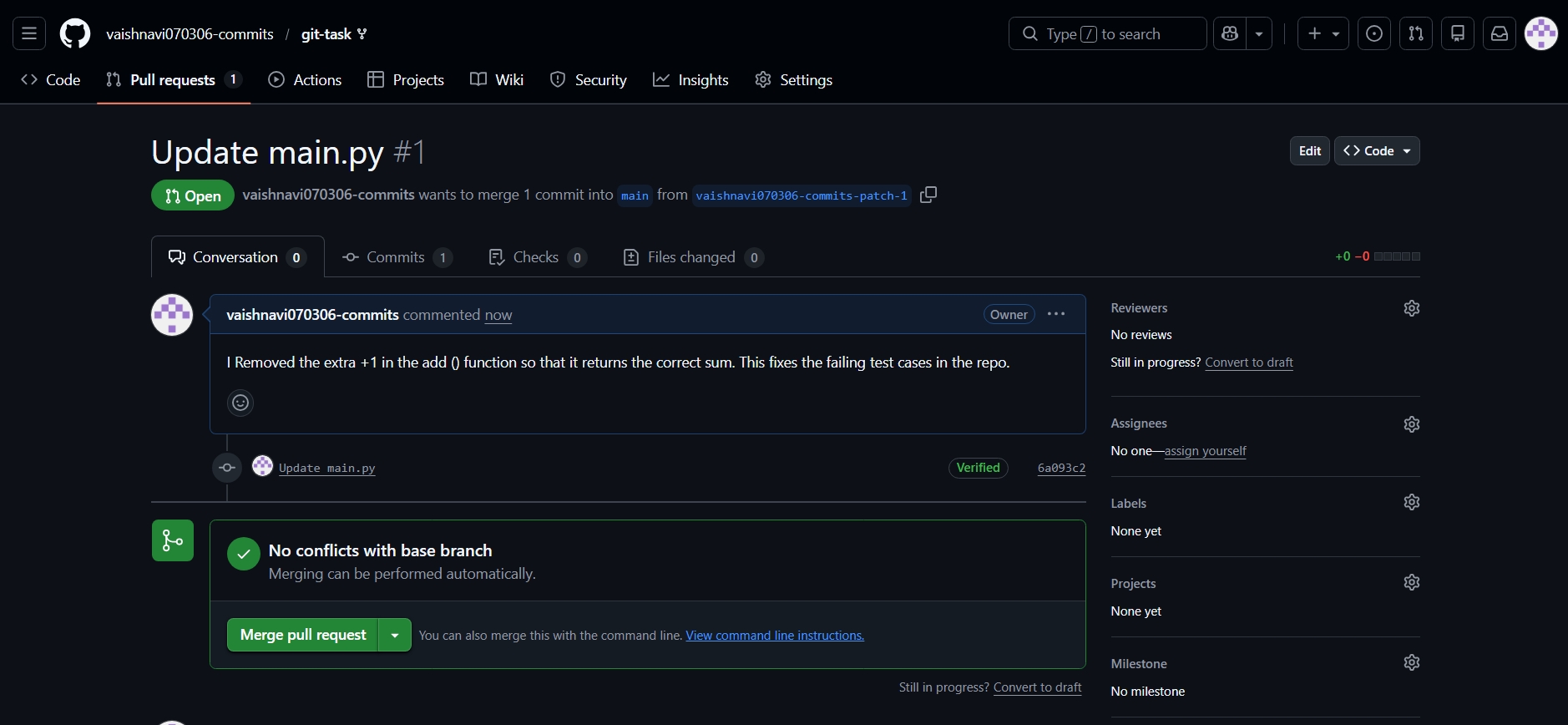The width and height of the screenshot is (1568, 725).
Task: Select the Files changed tab
Action: point(693,257)
